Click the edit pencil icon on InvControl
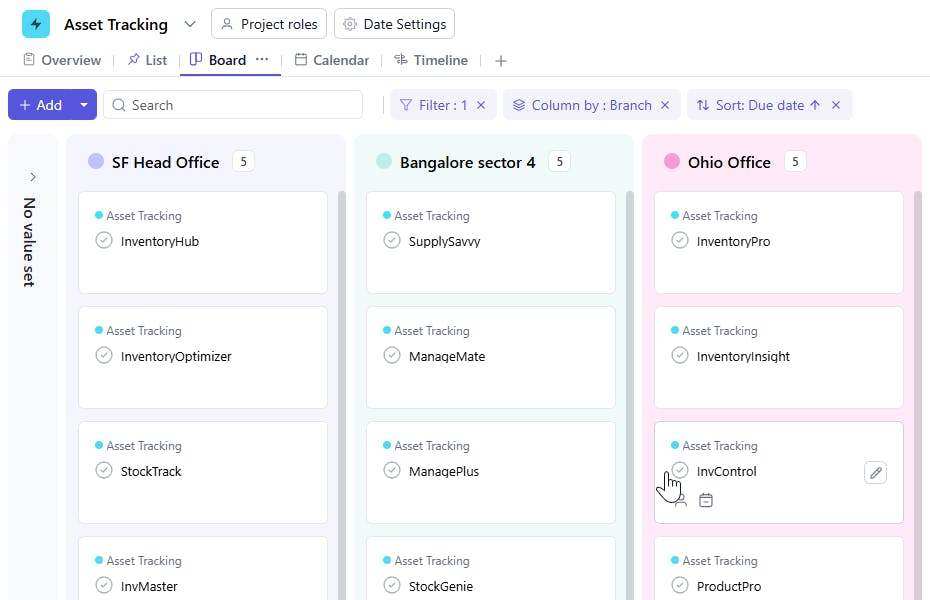The height and width of the screenshot is (600, 930). click(875, 473)
